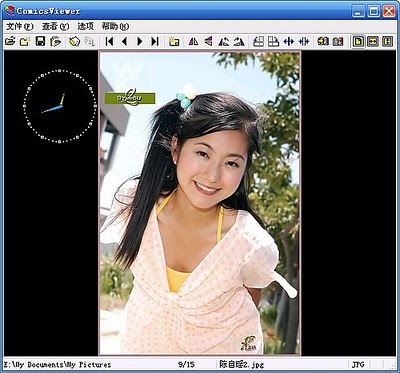This screenshot has height=373, width=400.
Task: Click the red two-page book icon
Action: coord(338,42)
